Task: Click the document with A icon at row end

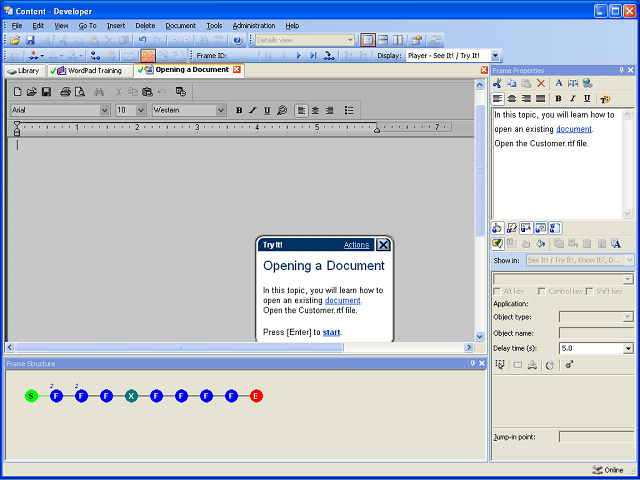Action: tap(616, 244)
